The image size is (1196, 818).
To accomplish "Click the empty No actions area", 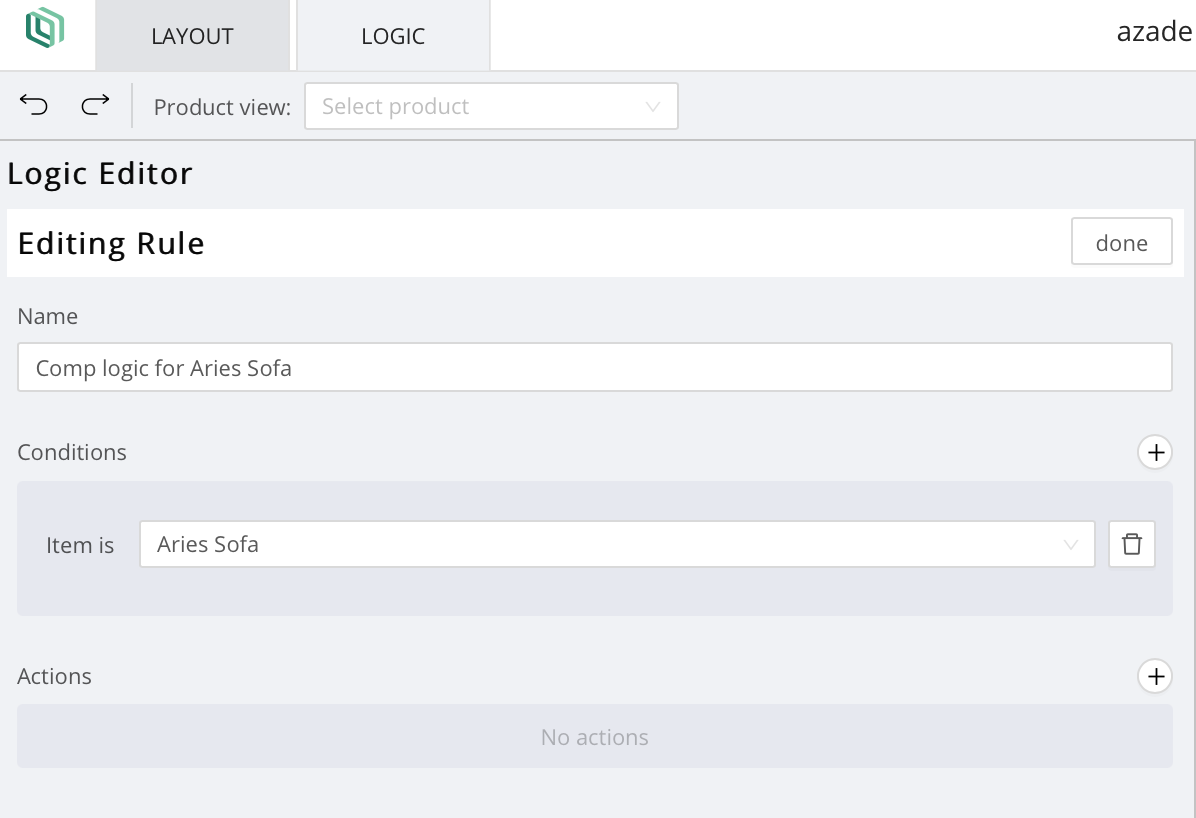I will [594, 737].
